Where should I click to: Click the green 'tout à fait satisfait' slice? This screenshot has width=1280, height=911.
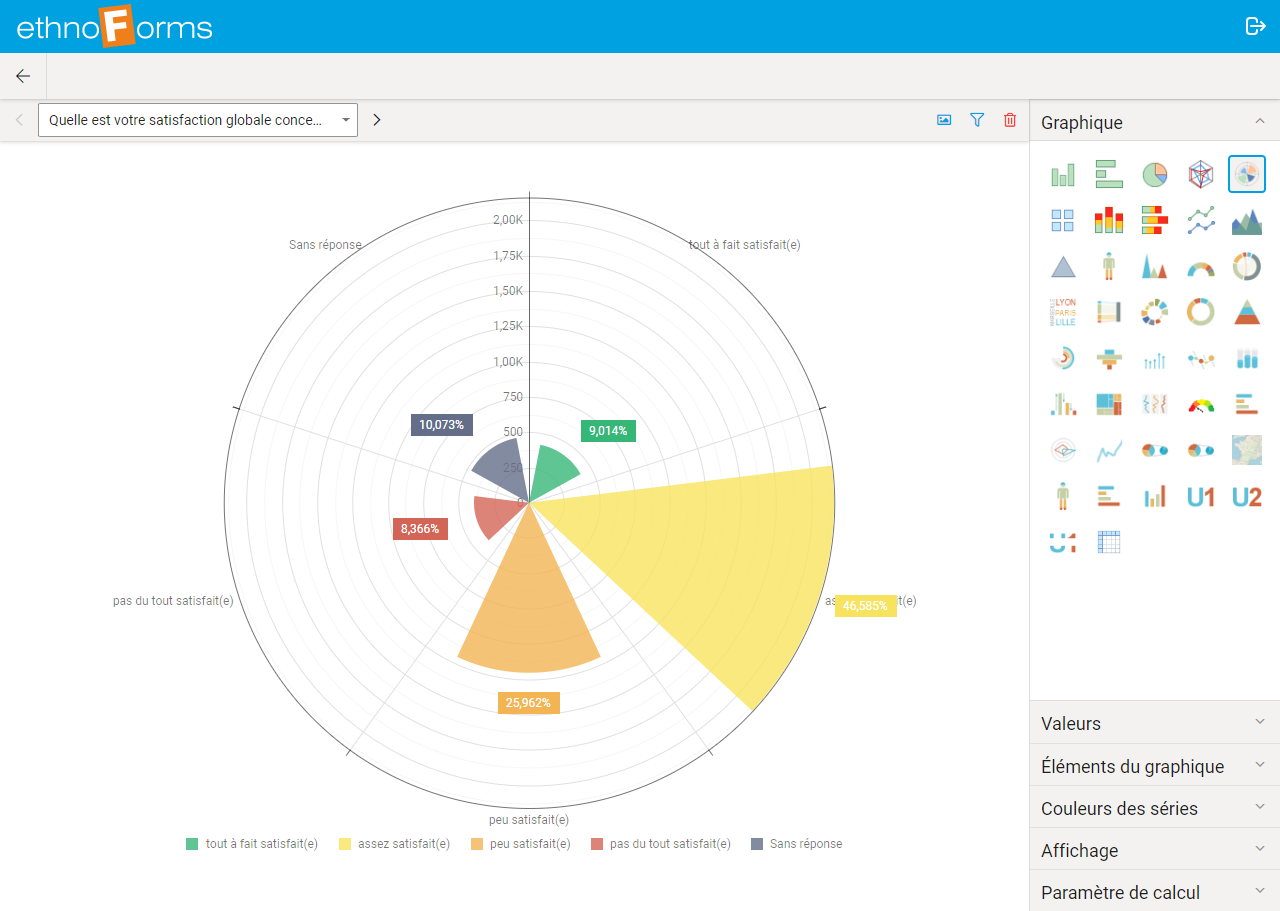point(552,474)
